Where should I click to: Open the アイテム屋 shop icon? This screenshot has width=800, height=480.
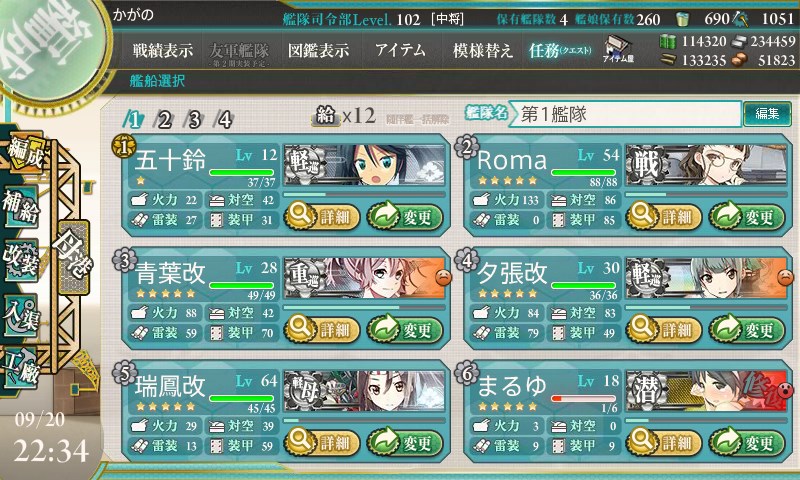click(x=618, y=49)
